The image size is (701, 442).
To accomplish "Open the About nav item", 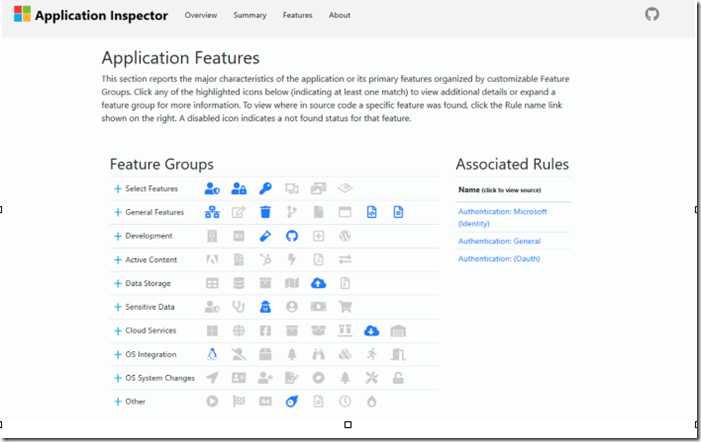I will [x=339, y=15].
